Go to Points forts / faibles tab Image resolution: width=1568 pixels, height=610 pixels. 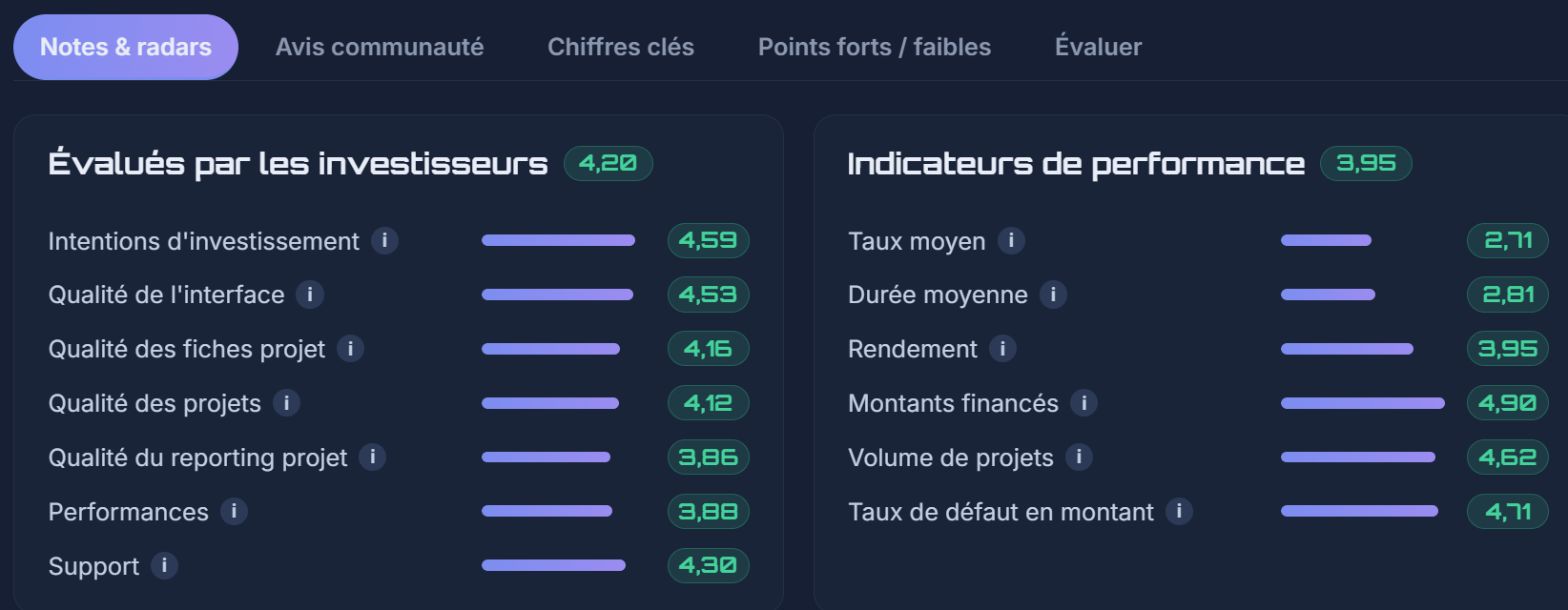pos(875,47)
